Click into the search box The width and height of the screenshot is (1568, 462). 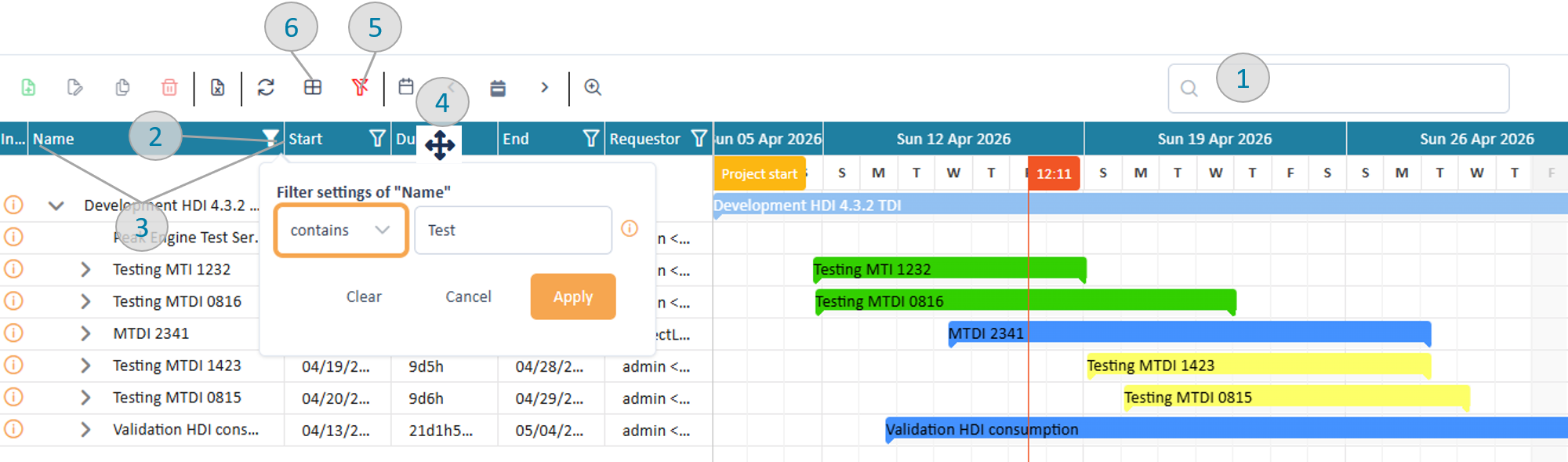[1338, 89]
